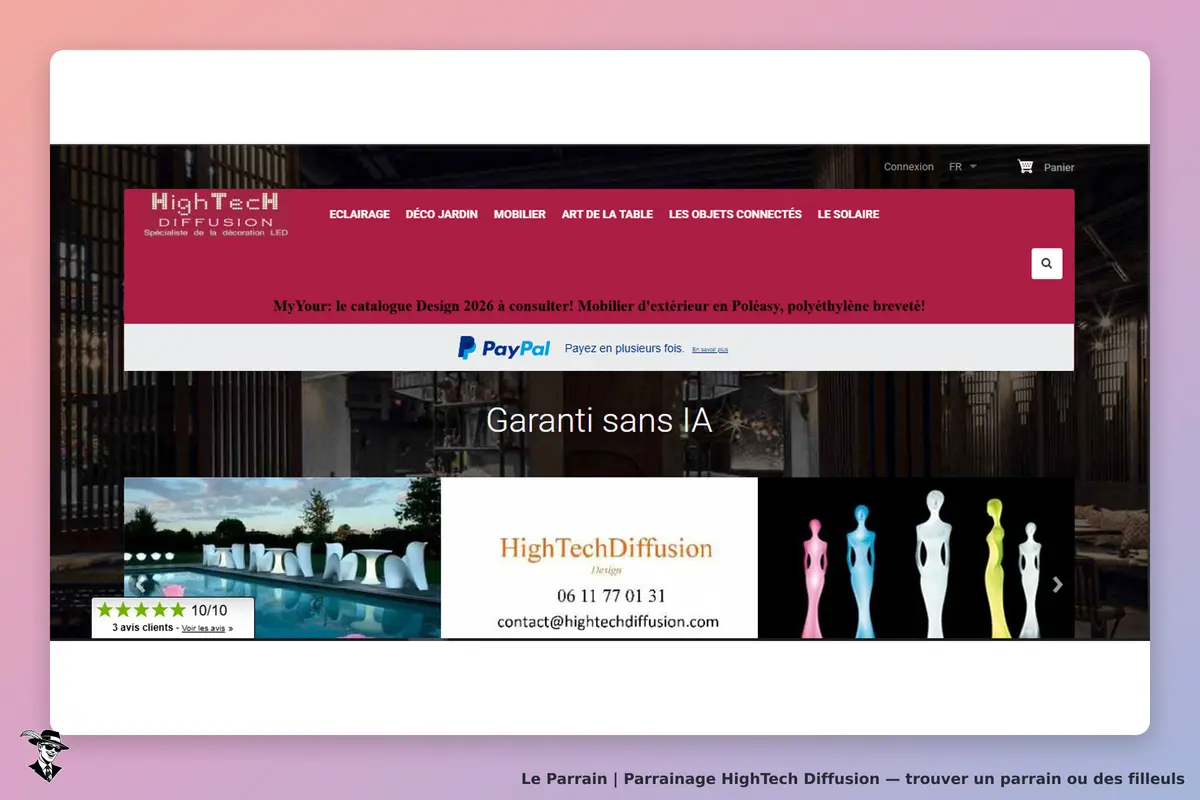Open the HighTechDiffusion contact card slide
The width and height of the screenshot is (1200, 800).
(599, 557)
